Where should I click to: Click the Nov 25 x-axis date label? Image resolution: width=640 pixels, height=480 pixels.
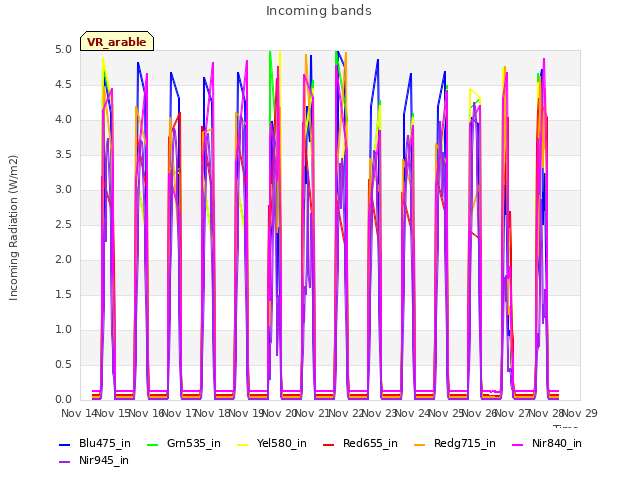pyautogui.click(x=447, y=413)
